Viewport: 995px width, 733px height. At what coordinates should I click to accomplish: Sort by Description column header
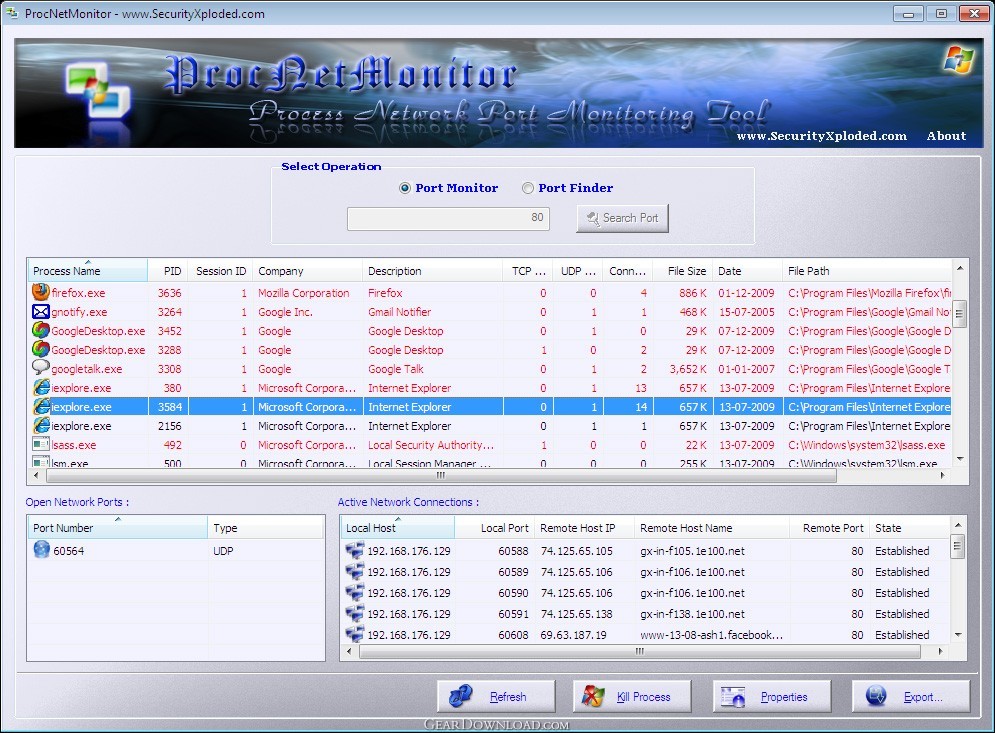(432, 271)
